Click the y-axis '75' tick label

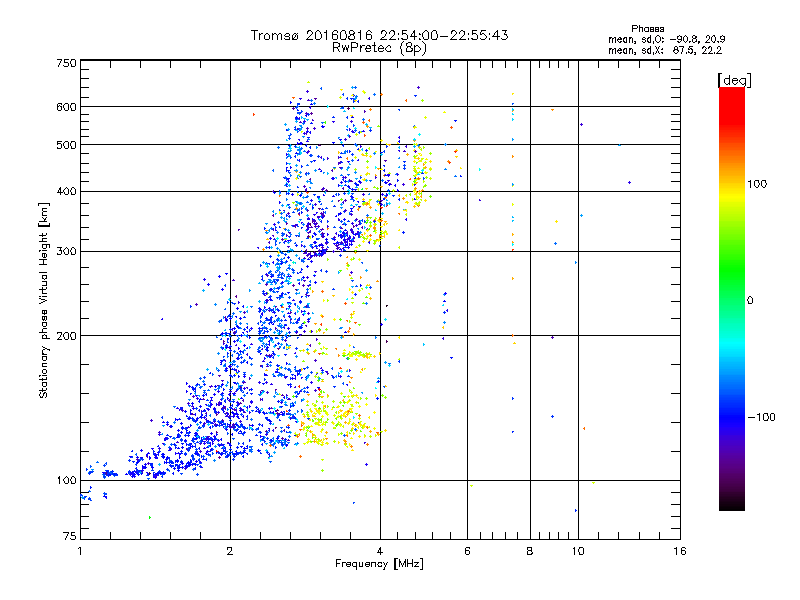[x=70, y=536]
